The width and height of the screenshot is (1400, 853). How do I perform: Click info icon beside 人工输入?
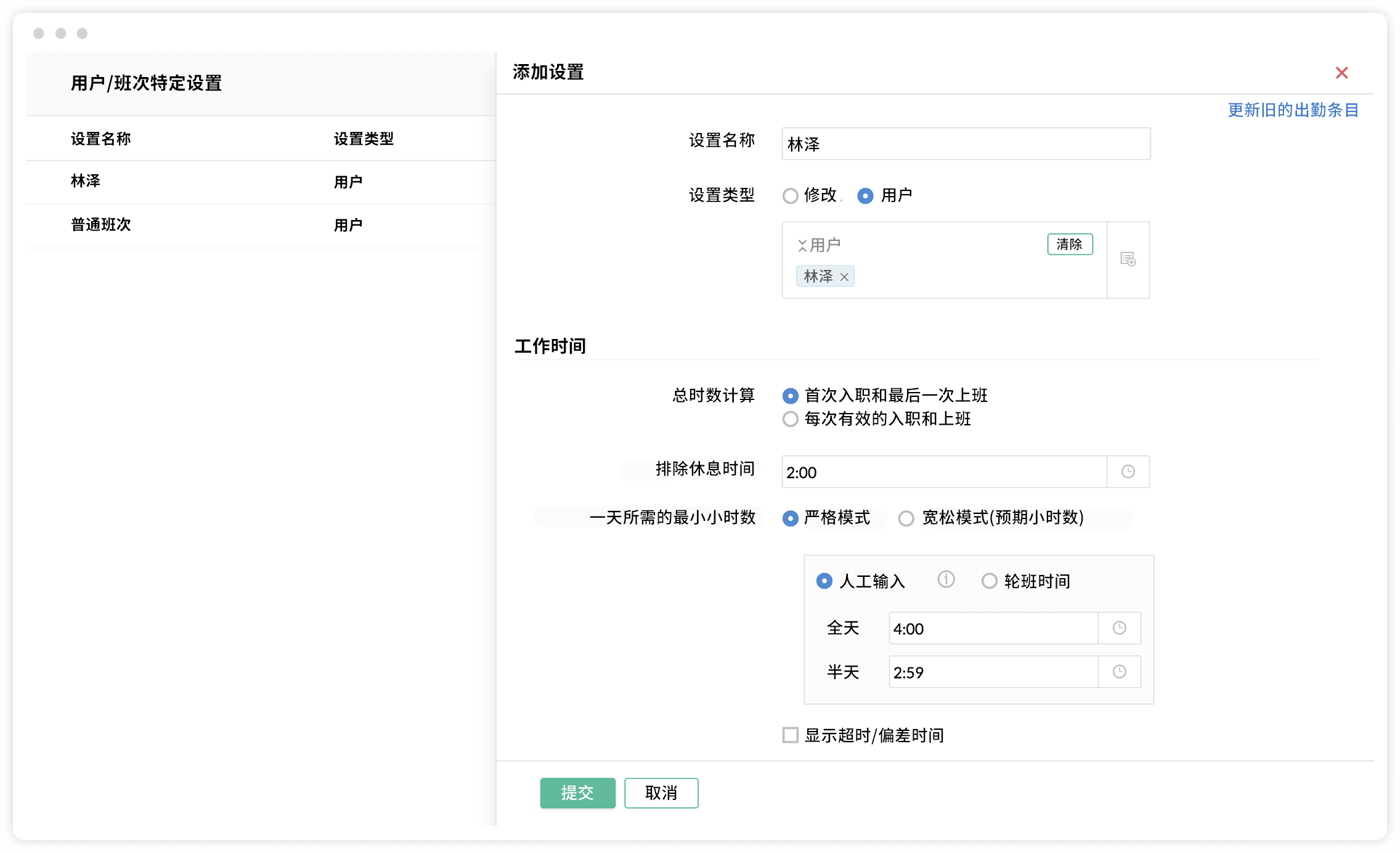click(946, 579)
